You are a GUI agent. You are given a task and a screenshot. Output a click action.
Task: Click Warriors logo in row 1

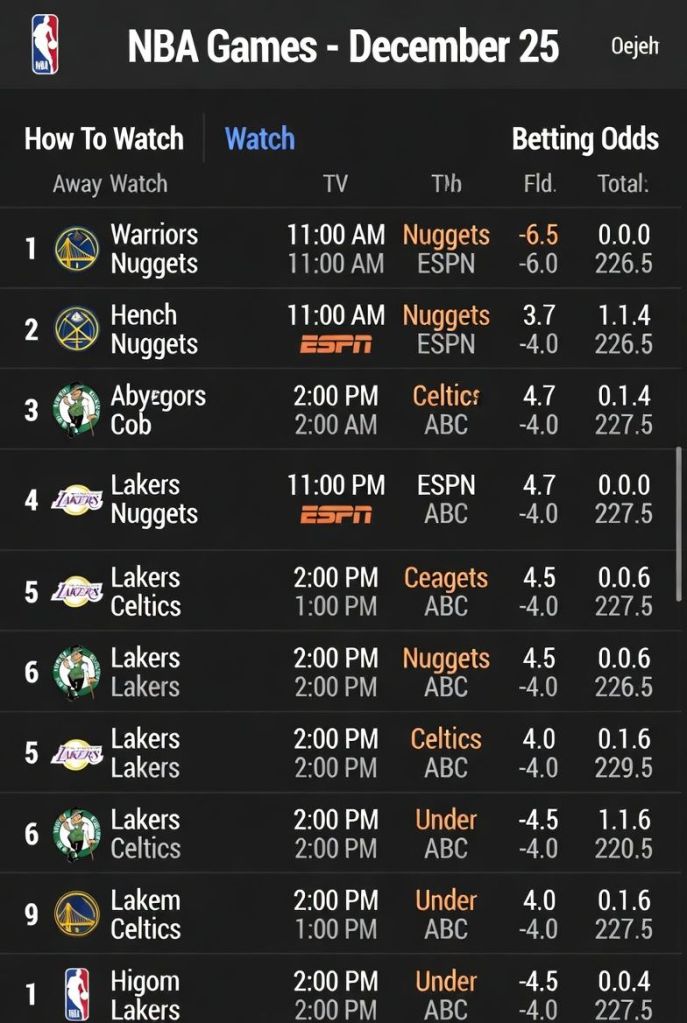pos(77,249)
